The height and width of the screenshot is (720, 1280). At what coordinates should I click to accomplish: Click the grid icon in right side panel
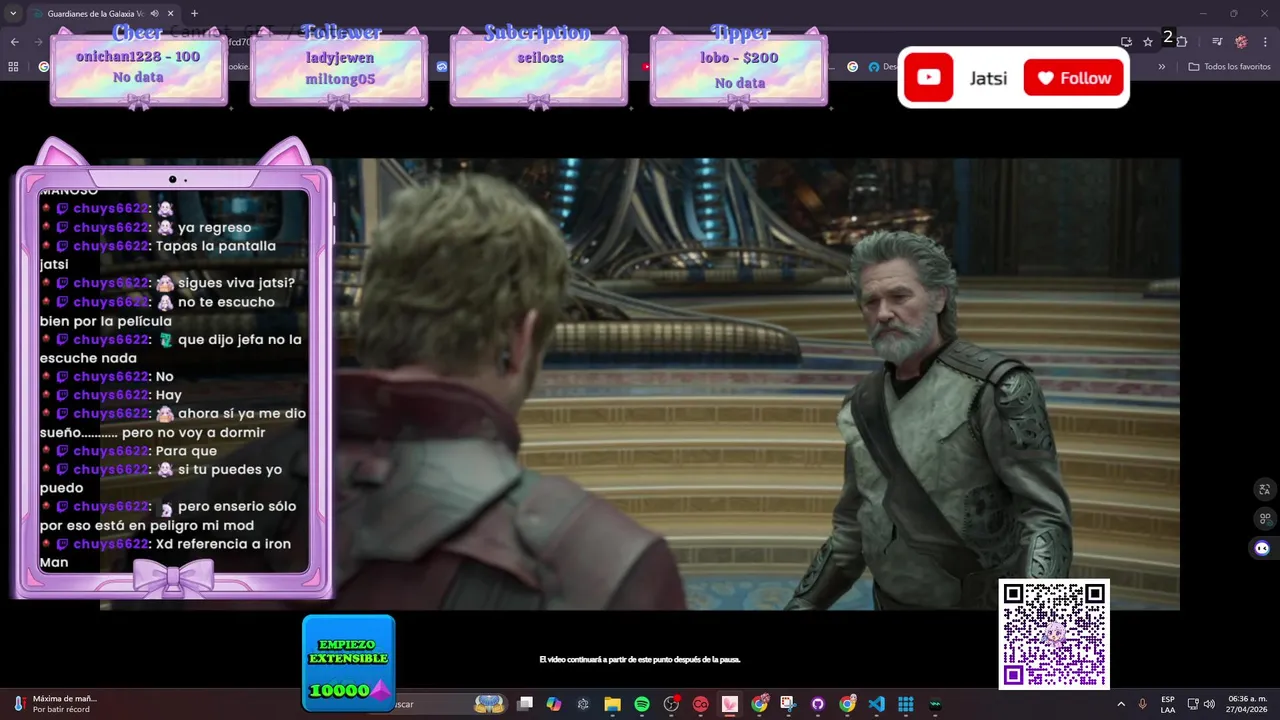[x=1264, y=519]
